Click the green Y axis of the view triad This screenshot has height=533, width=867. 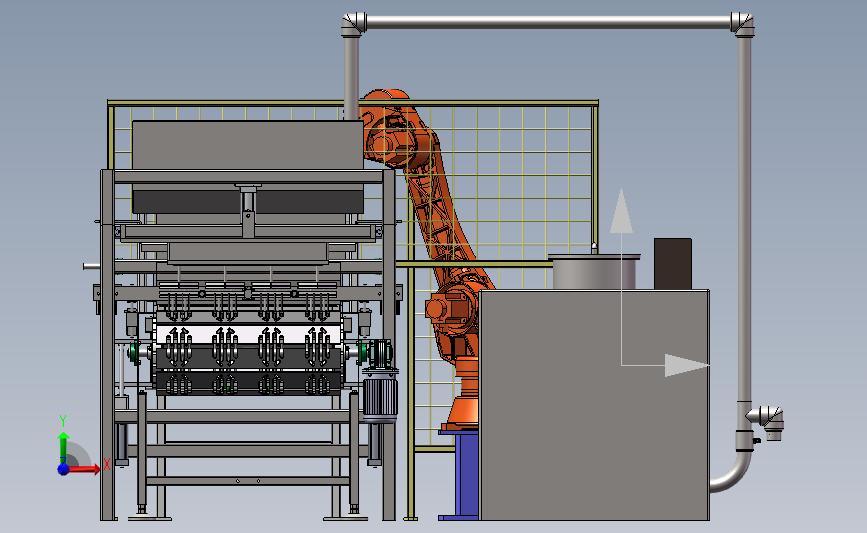tap(63, 448)
